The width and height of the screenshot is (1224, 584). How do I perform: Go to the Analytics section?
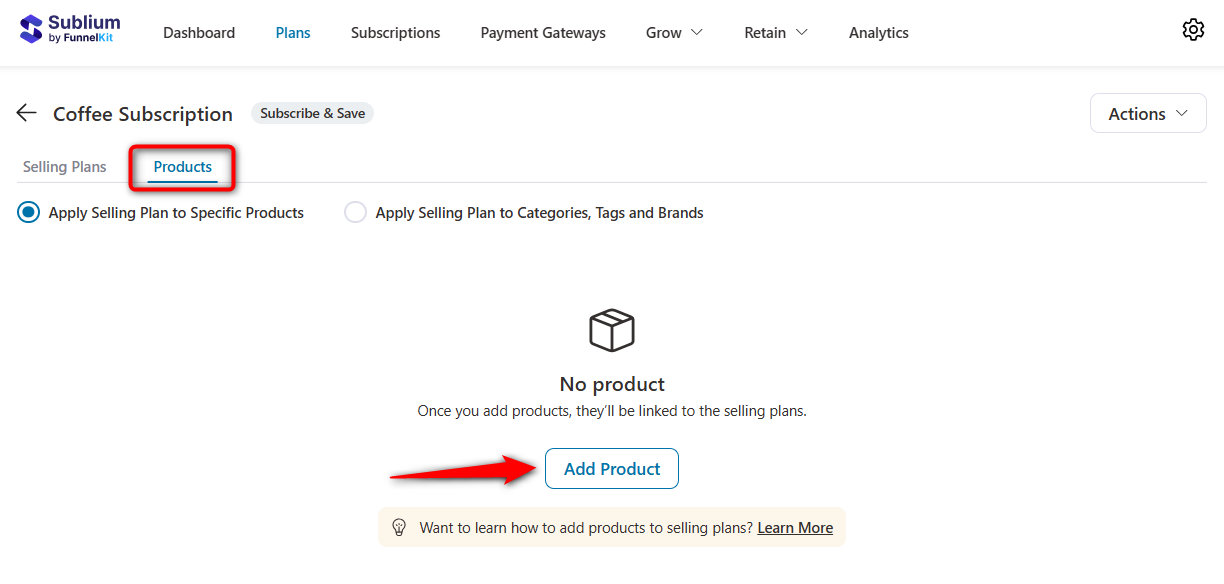[878, 32]
